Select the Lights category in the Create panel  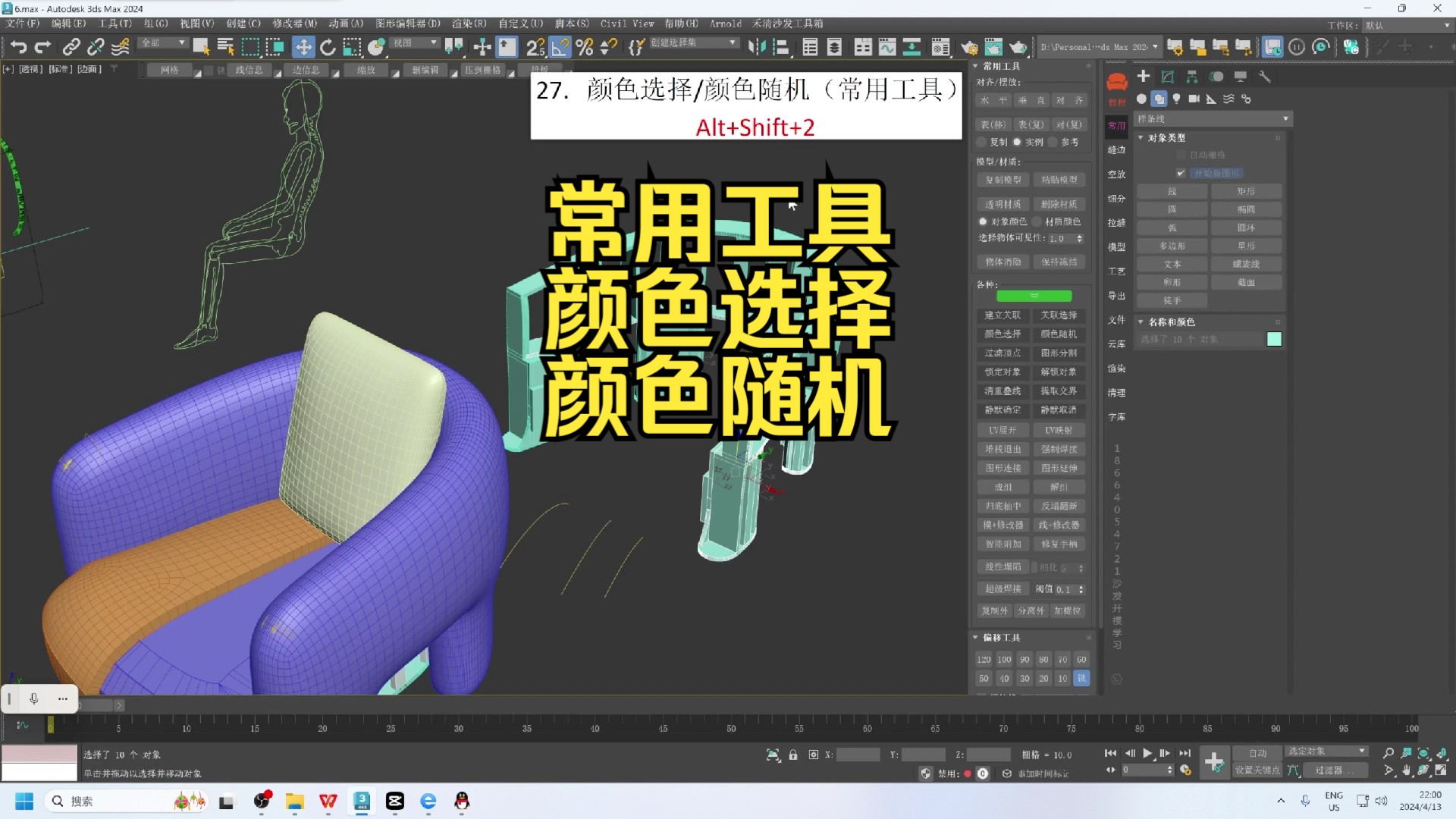click(1177, 99)
